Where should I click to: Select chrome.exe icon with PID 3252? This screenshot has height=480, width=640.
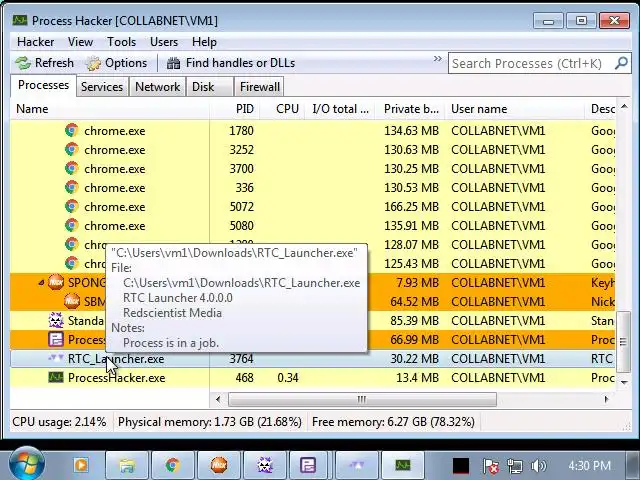pyautogui.click(x=72, y=149)
